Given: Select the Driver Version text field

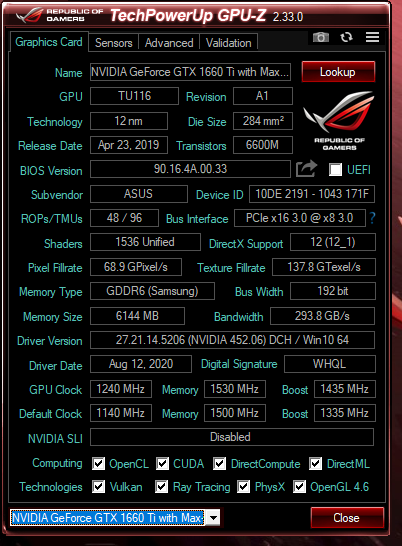Looking at the screenshot, I should point(232,340).
